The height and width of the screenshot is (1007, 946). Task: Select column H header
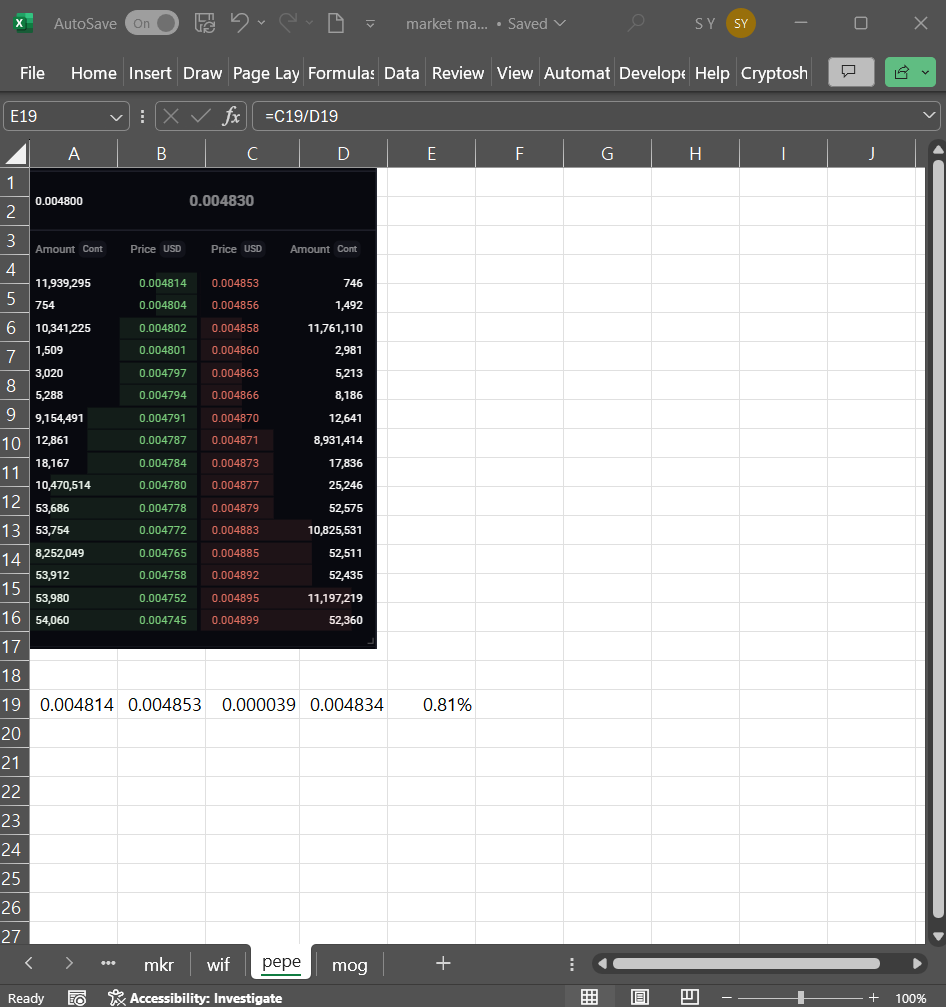[x=695, y=153]
